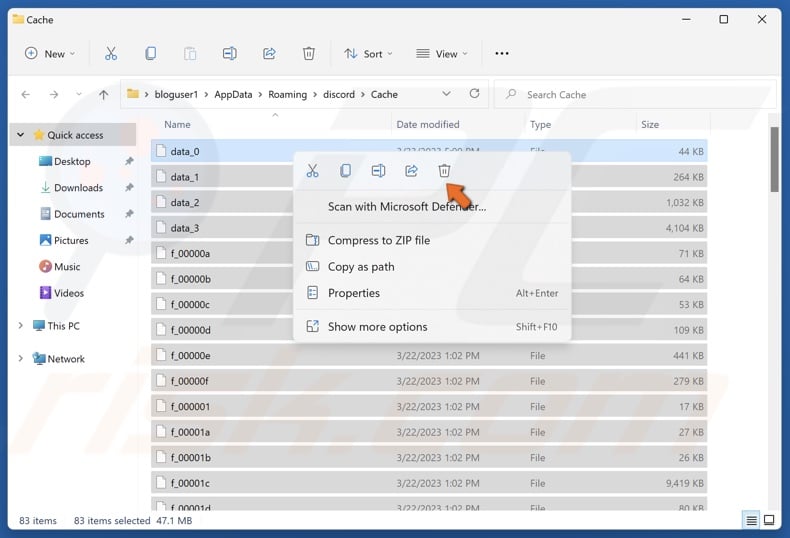Click the Copy icon in the toolbar

point(150,53)
